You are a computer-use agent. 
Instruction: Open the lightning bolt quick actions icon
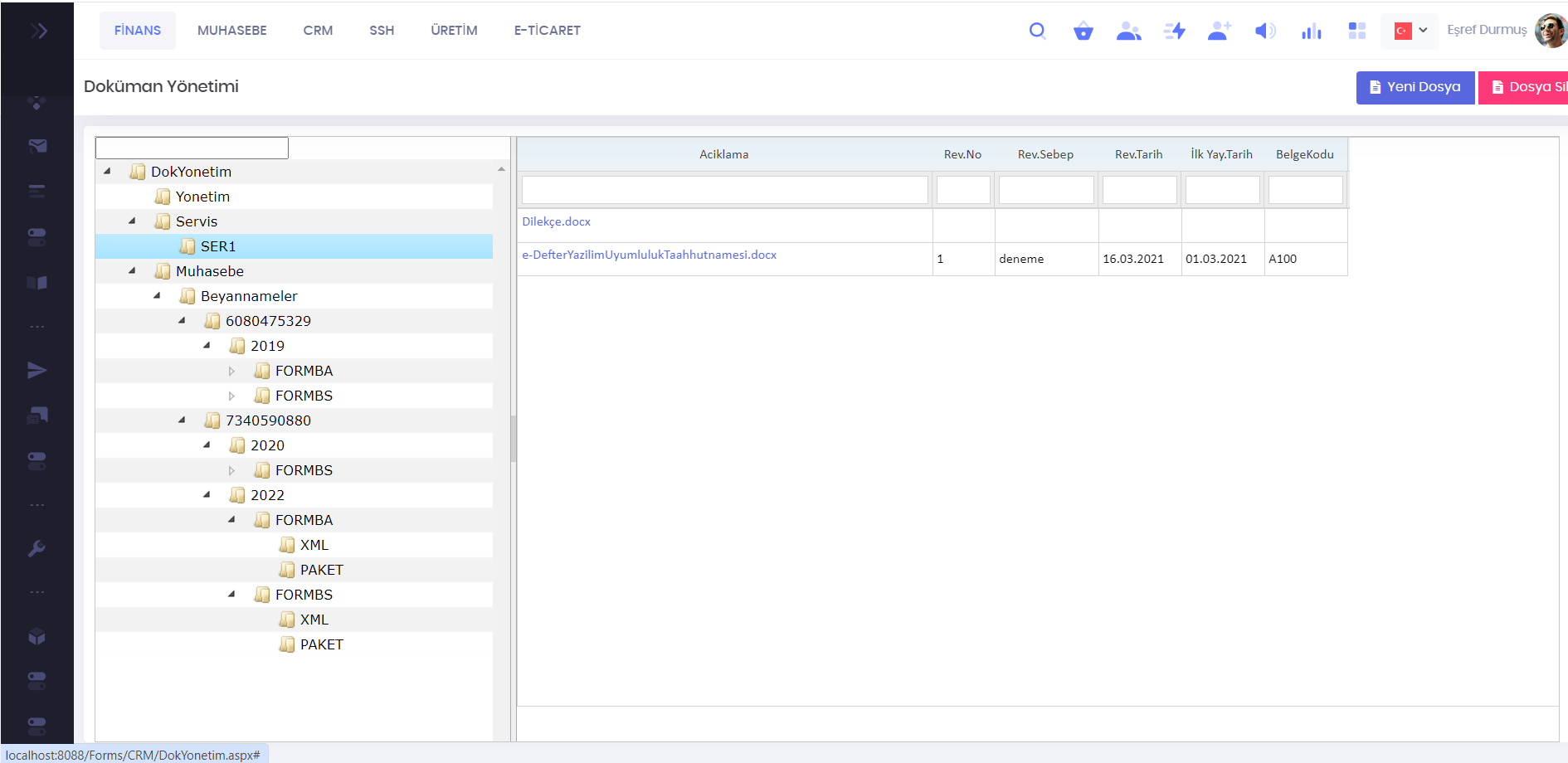[1174, 32]
